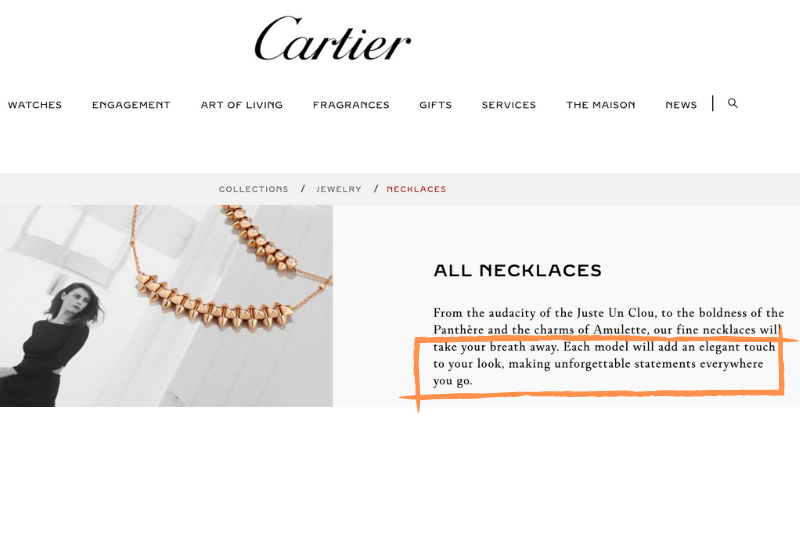Open the Watches menu
The height and width of the screenshot is (560, 800).
[x=35, y=105]
